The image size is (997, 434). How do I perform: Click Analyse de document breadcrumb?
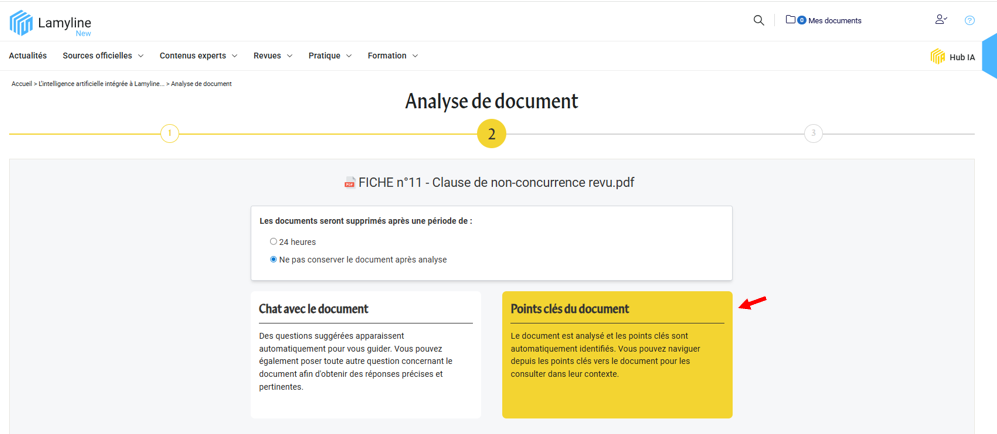202,84
